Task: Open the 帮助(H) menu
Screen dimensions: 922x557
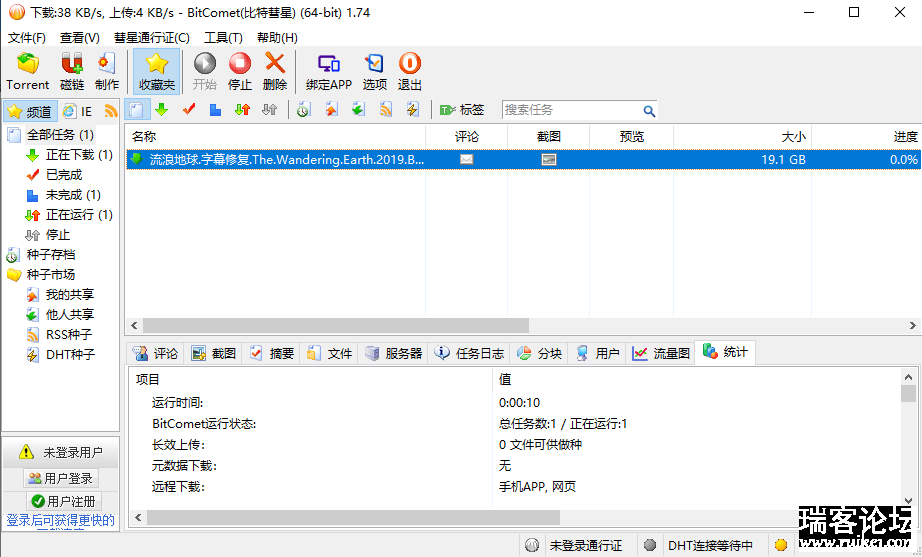Action: click(x=277, y=38)
